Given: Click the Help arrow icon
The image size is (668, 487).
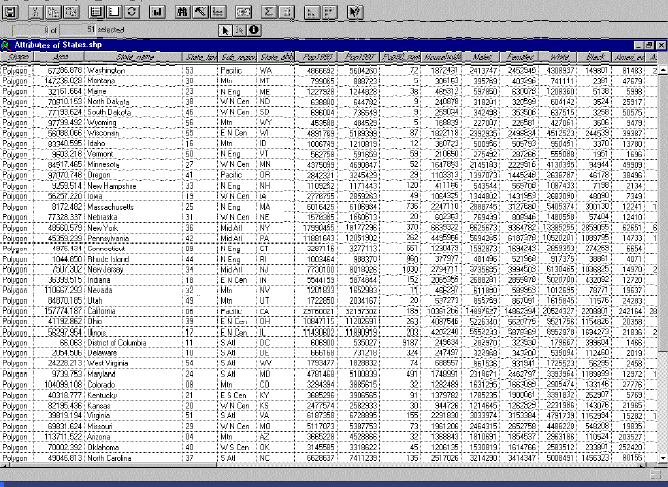Looking at the screenshot, I should [x=354, y=11].
